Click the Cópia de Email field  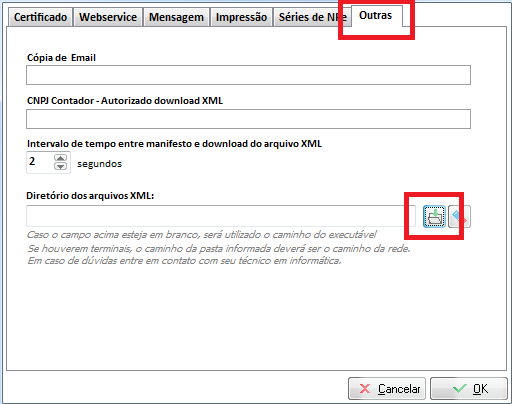point(248,75)
